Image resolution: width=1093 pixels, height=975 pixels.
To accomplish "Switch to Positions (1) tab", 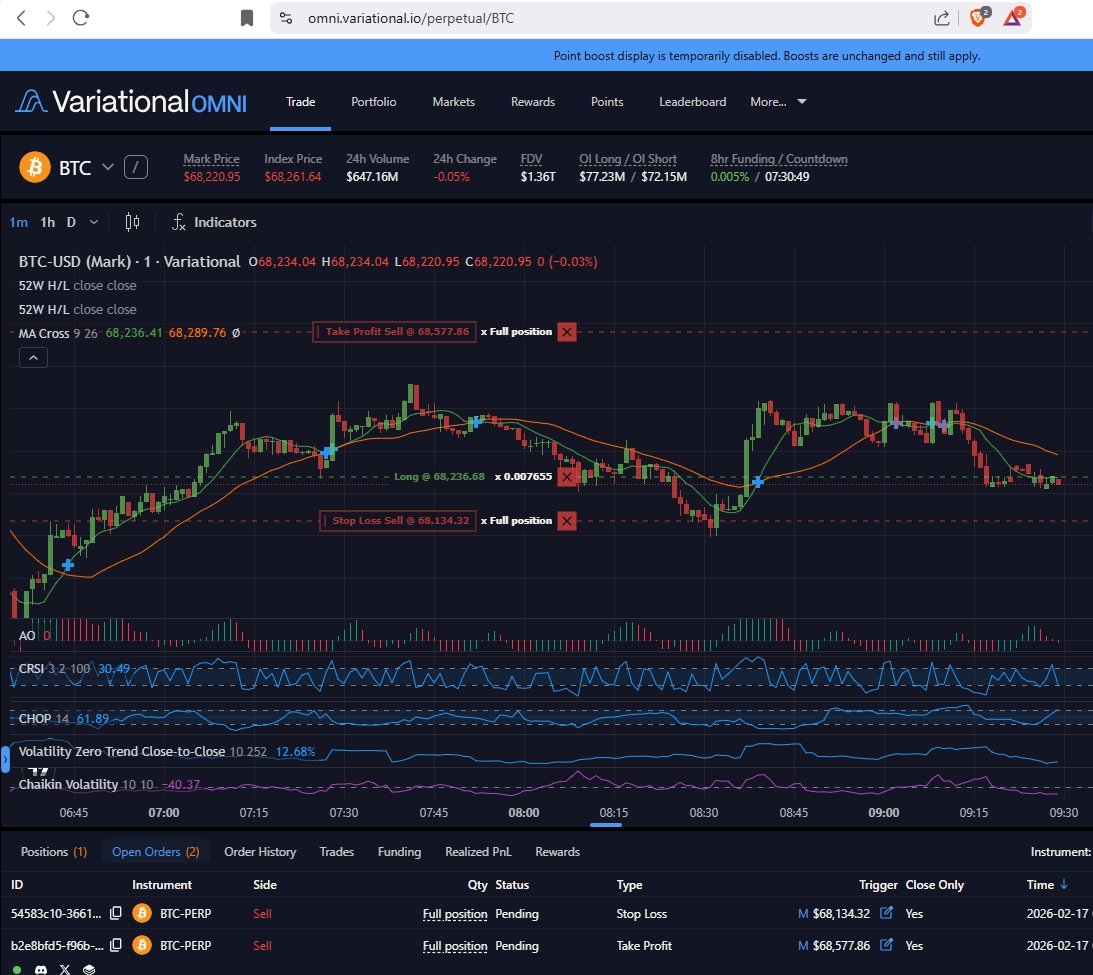I will pos(54,852).
